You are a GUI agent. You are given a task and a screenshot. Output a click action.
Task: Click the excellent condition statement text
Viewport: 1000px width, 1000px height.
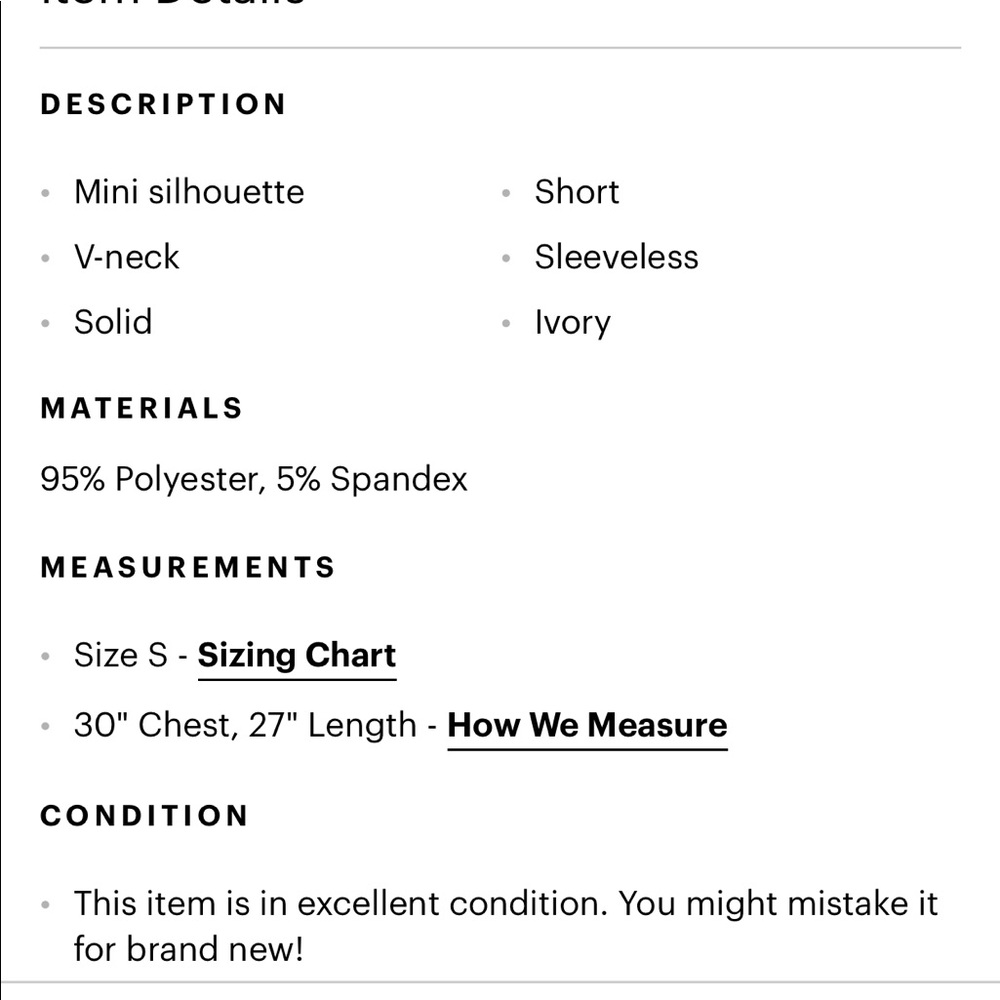point(505,904)
